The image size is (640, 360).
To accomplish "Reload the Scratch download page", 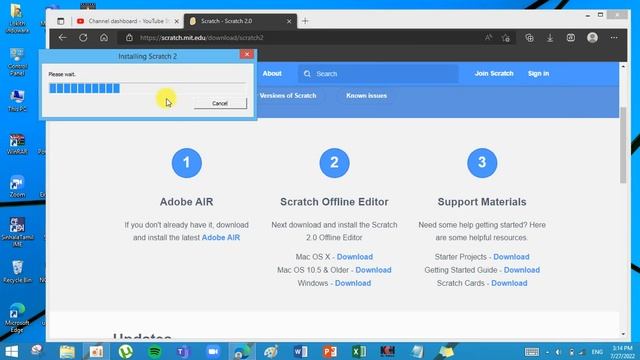I will tap(83, 38).
